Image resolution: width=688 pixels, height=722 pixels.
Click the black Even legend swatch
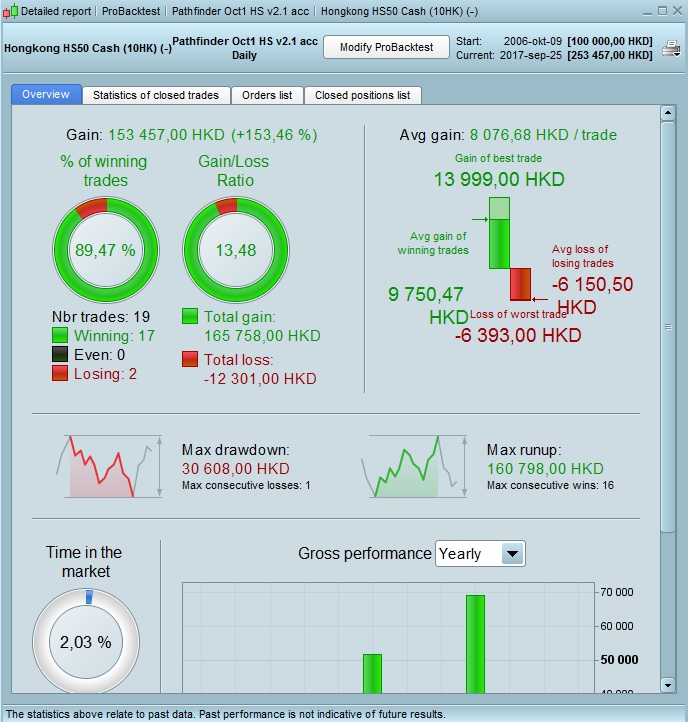click(60, 354)
